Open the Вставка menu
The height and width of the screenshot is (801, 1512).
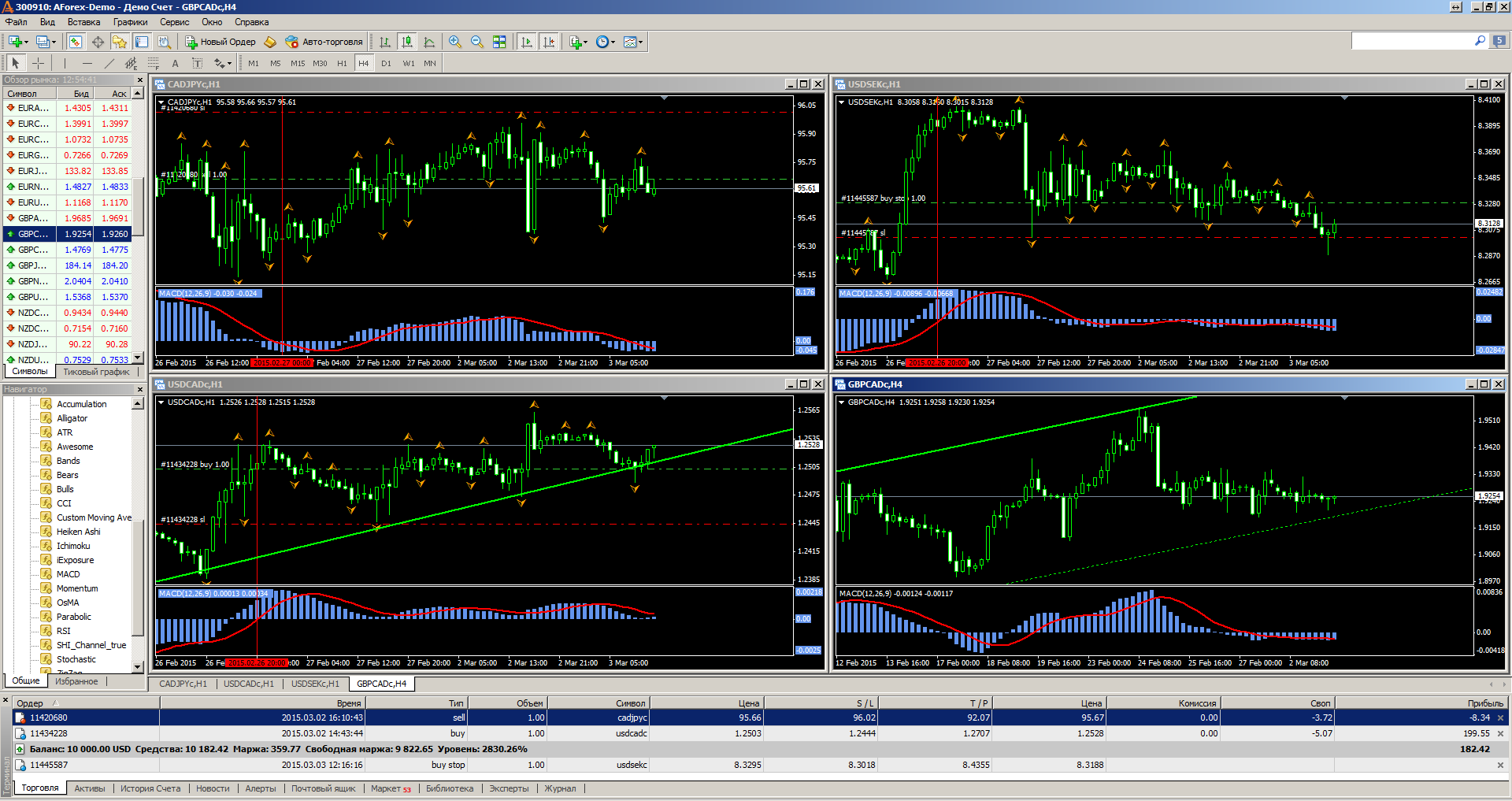[83, 22]
